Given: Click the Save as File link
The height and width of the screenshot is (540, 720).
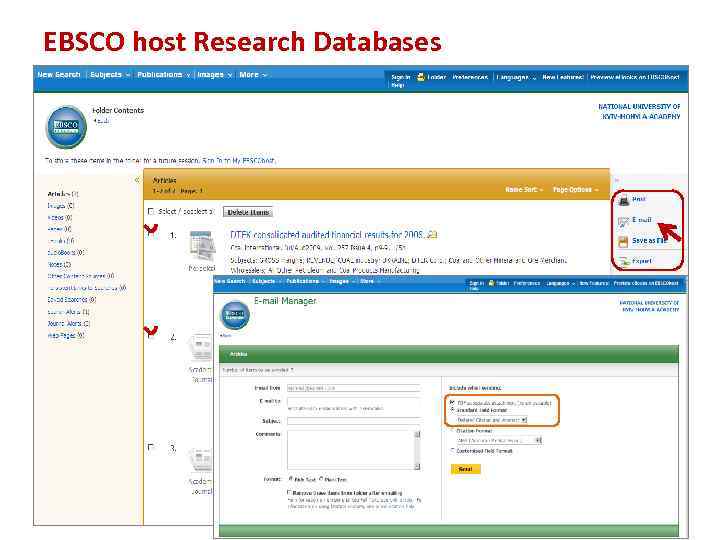Looking at the screenshot, I should pyautogui.click(x=649, y=241).
